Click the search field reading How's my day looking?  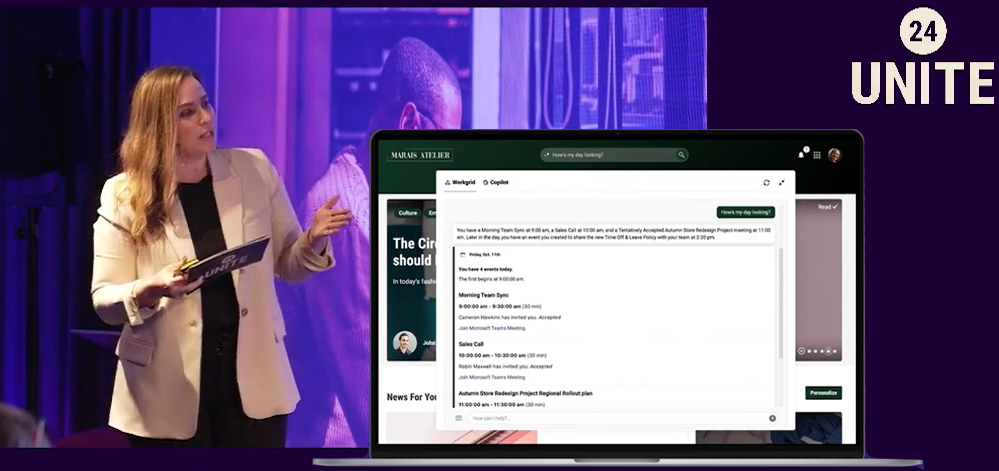[x=614, y=155]
